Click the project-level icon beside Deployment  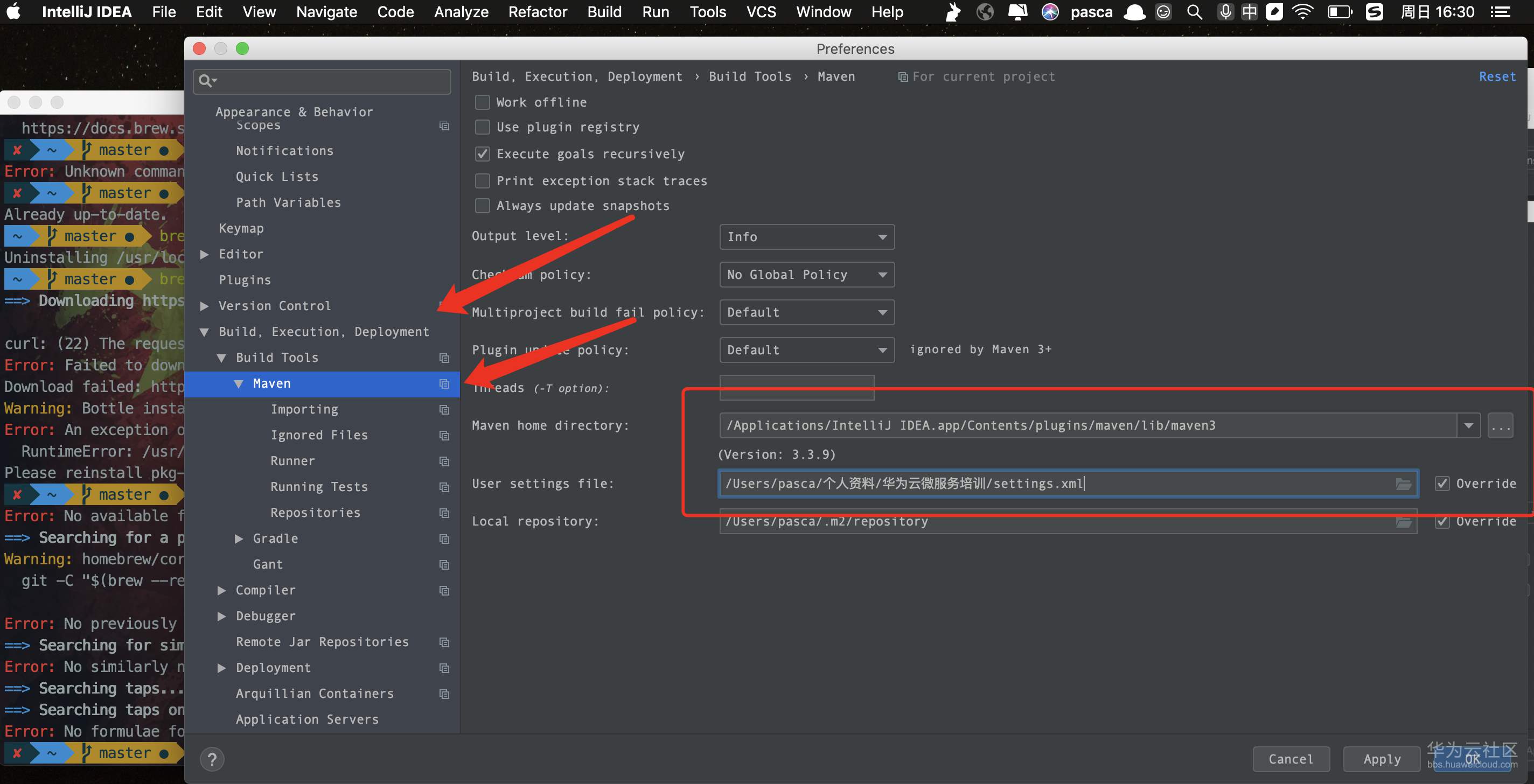(x=444, y=668)
